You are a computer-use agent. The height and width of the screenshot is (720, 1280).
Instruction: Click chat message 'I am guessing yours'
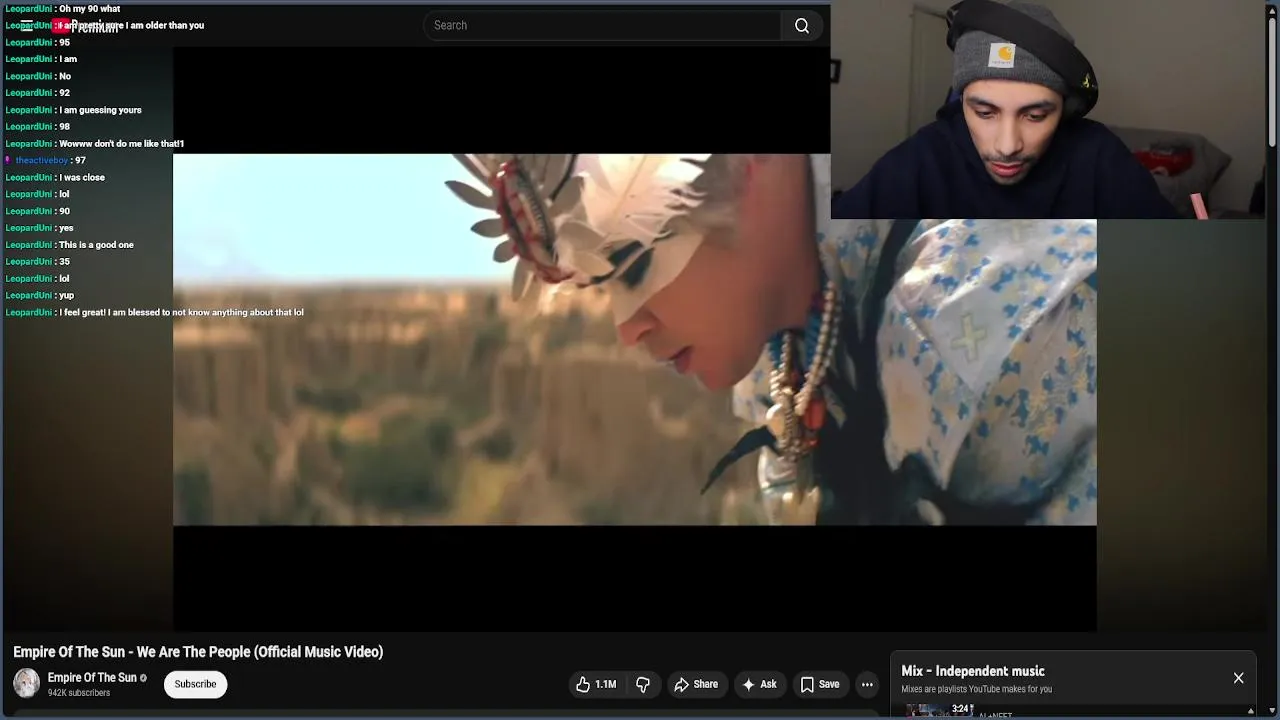[100, 110]
